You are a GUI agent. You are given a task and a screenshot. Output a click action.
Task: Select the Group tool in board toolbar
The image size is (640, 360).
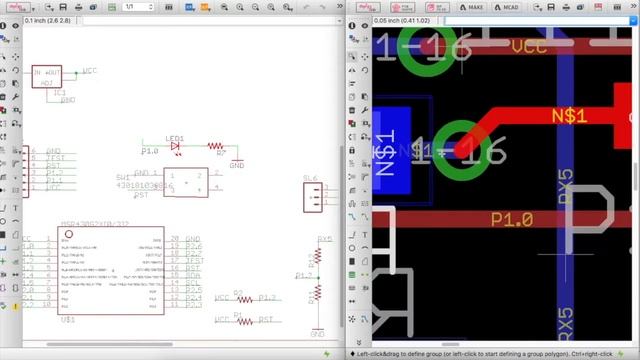tap(352, 56)
